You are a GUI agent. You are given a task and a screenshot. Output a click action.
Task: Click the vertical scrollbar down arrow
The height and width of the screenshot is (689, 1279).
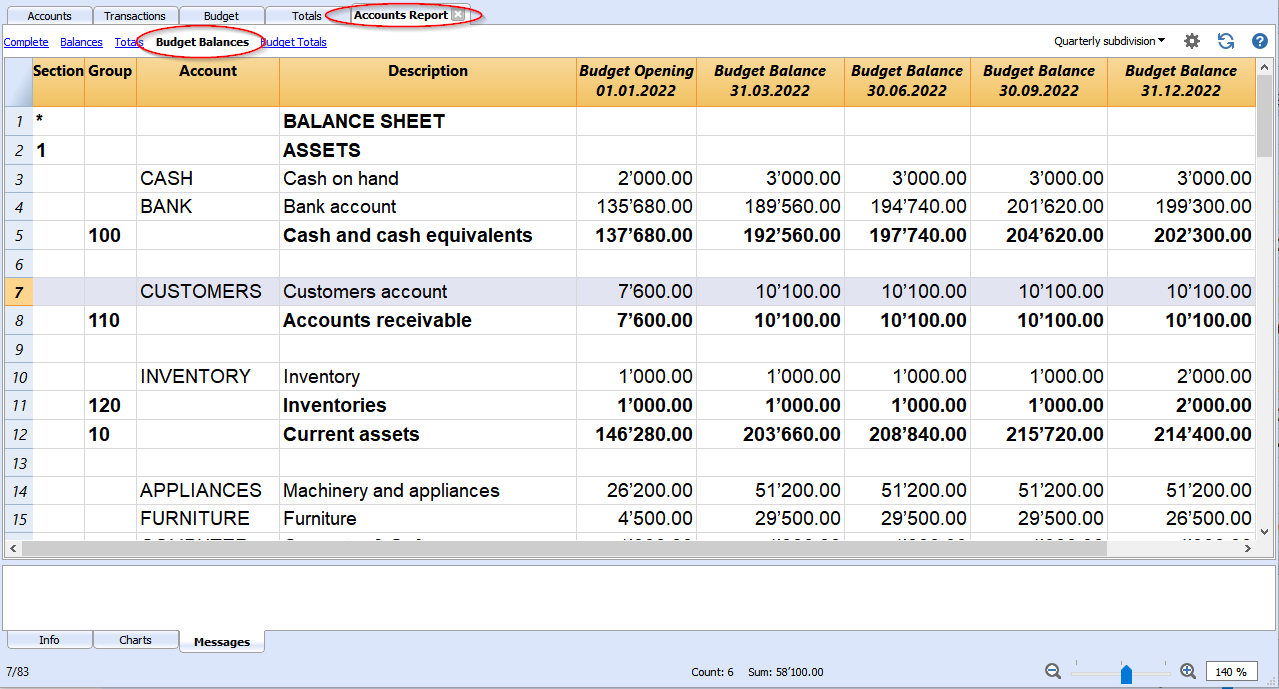[x=1265, y=532]
